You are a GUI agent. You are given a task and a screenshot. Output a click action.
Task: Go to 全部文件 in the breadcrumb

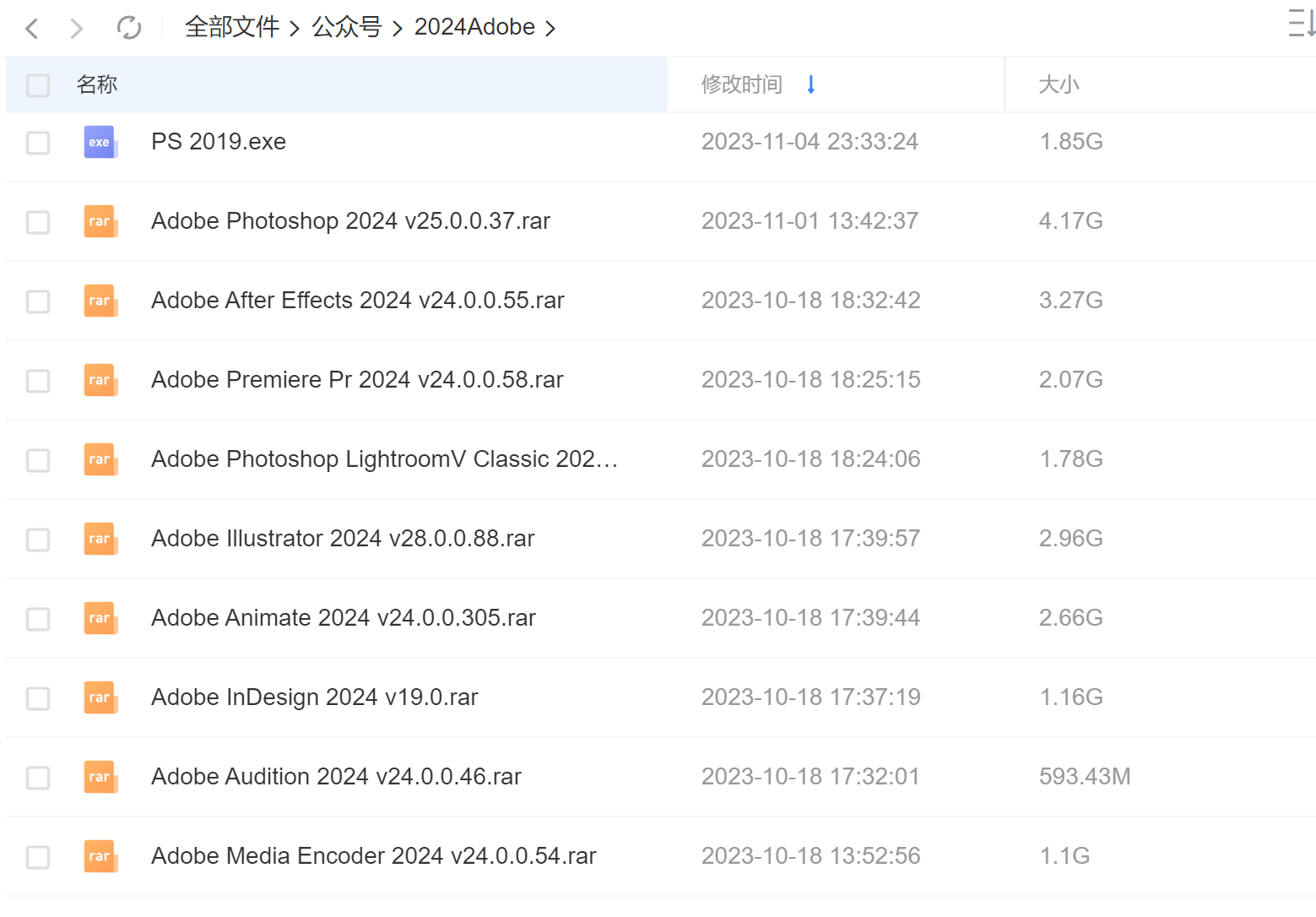(x=232, y=27)
